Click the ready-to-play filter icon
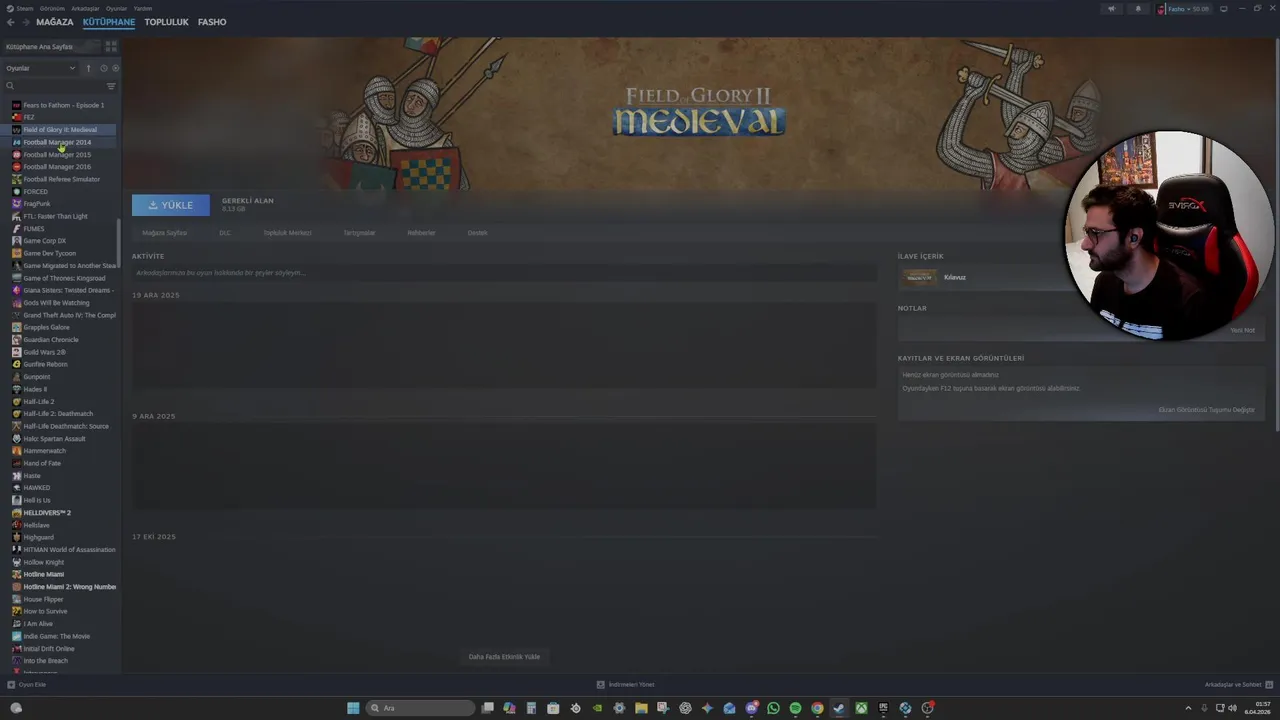Screen dimensions: 1280x720 115,68
